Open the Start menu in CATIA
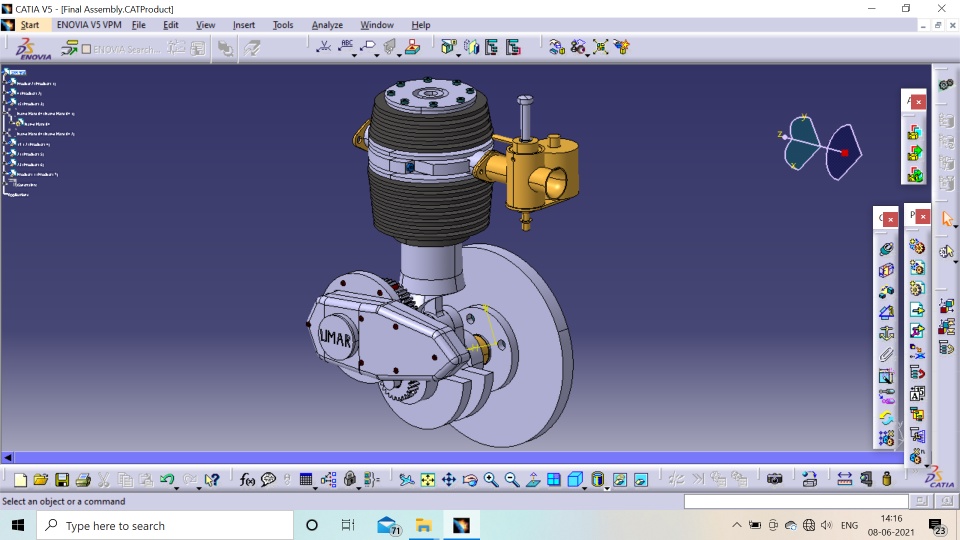The height and width of the screenshot is (540, 960). (29, 25)
